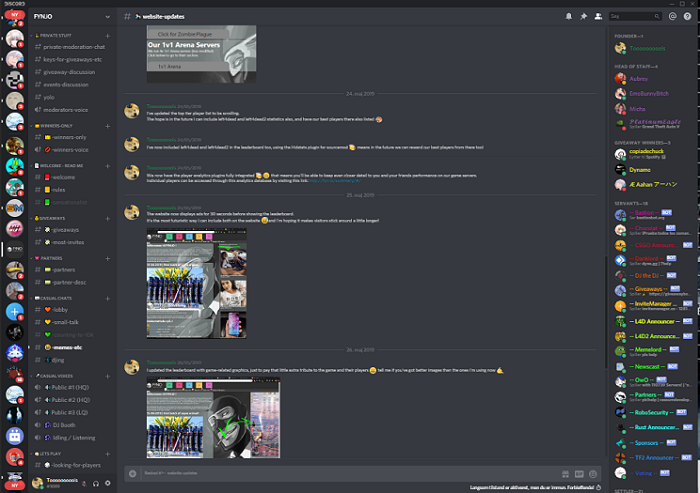This screenshot has width=700, height=493.
Task: Create channel in PRIVATE STUFF with plus icon
Action: tap(108, 36)
